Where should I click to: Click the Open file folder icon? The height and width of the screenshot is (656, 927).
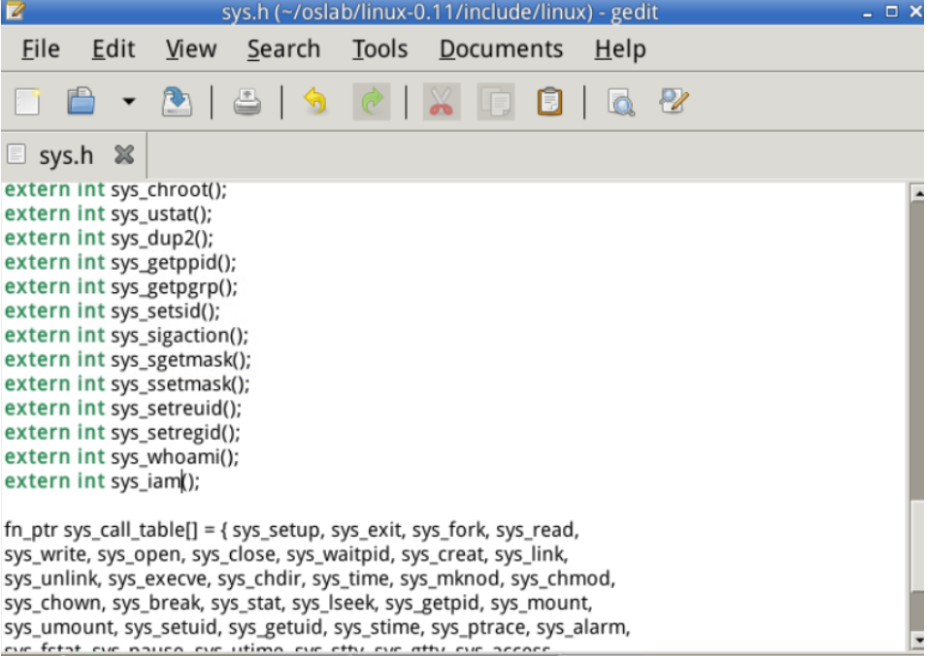[81, 102]
